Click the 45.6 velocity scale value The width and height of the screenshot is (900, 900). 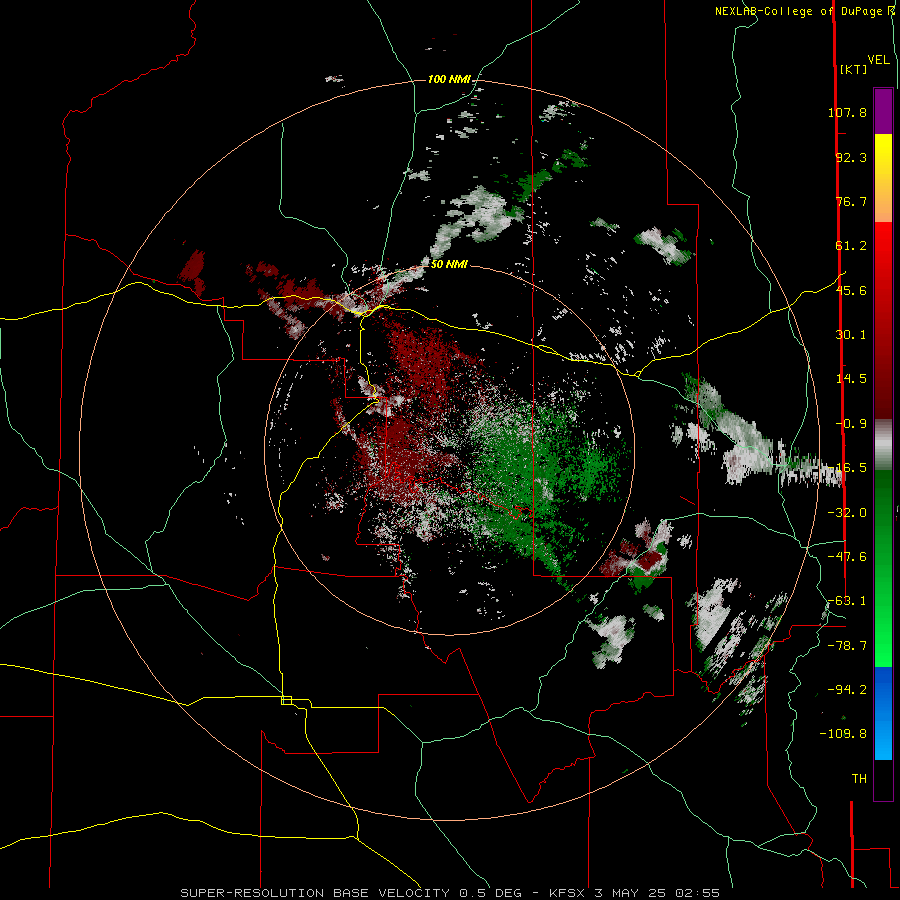click(851, 290)
